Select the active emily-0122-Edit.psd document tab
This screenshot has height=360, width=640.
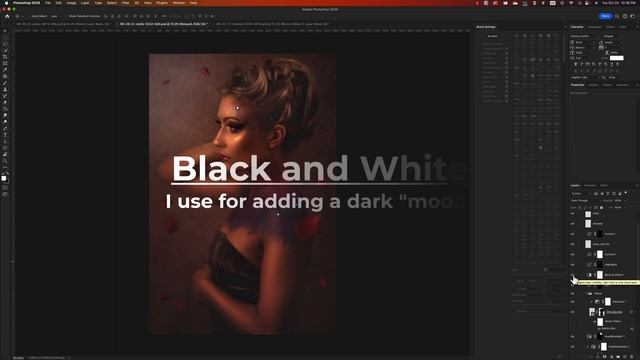163,24
